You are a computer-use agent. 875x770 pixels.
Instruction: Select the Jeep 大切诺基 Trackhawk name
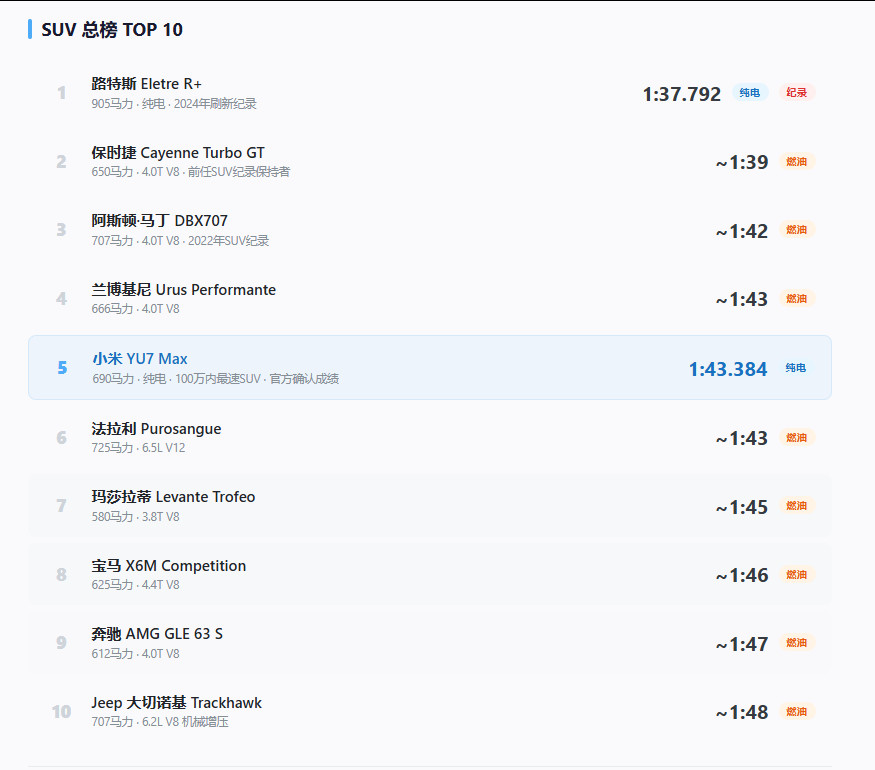point(176,703)
